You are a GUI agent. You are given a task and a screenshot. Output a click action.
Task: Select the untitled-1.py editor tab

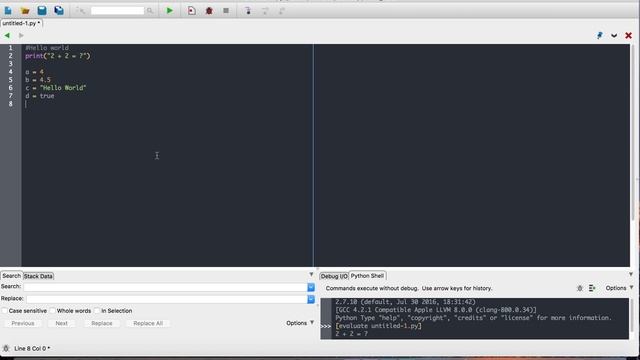click(x=21, y=23)
